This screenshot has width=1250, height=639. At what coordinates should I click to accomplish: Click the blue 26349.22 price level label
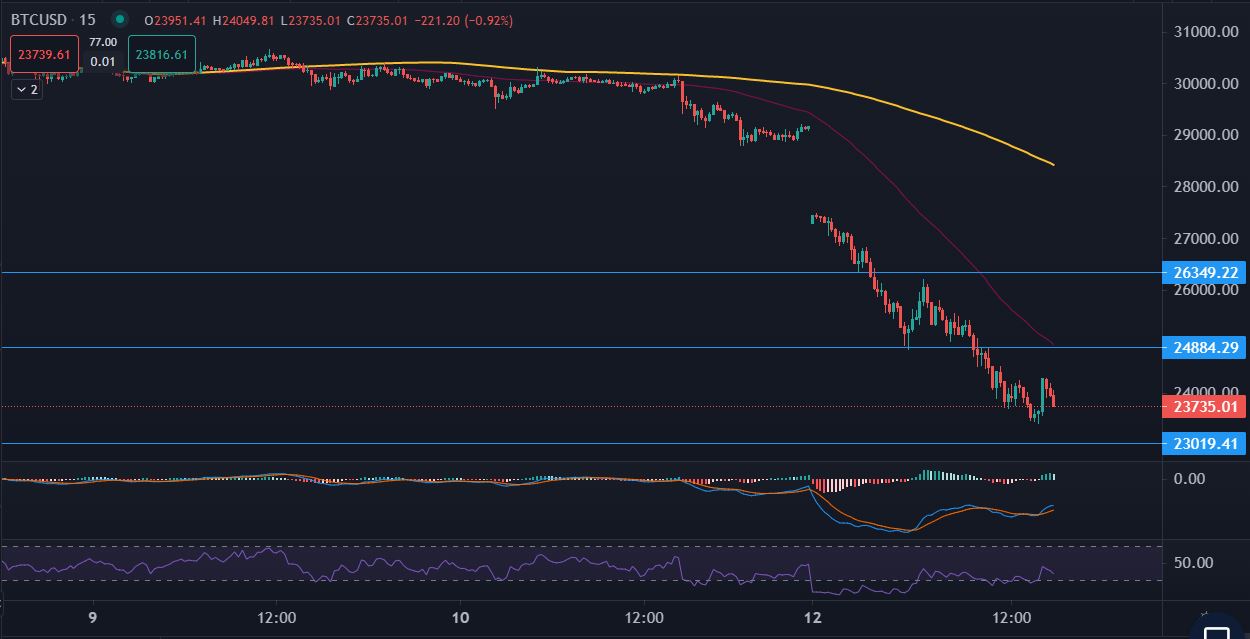pos(1203,273)
